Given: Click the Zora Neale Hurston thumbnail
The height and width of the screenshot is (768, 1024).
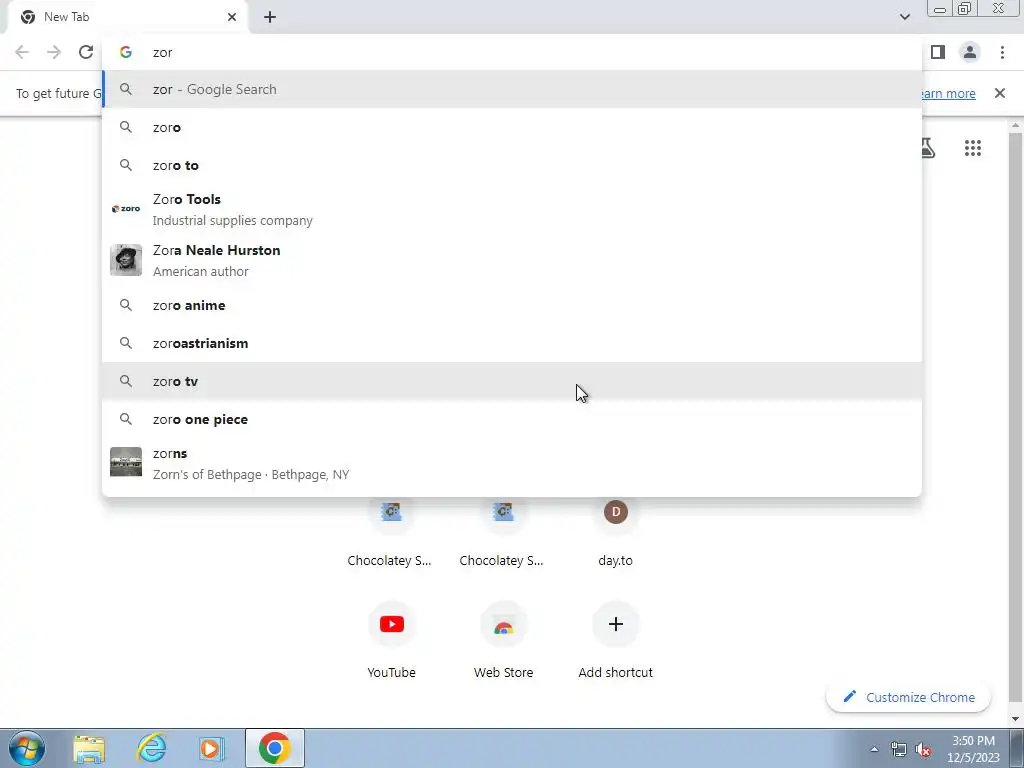Looking at the screenshot, I should point(126,260).
